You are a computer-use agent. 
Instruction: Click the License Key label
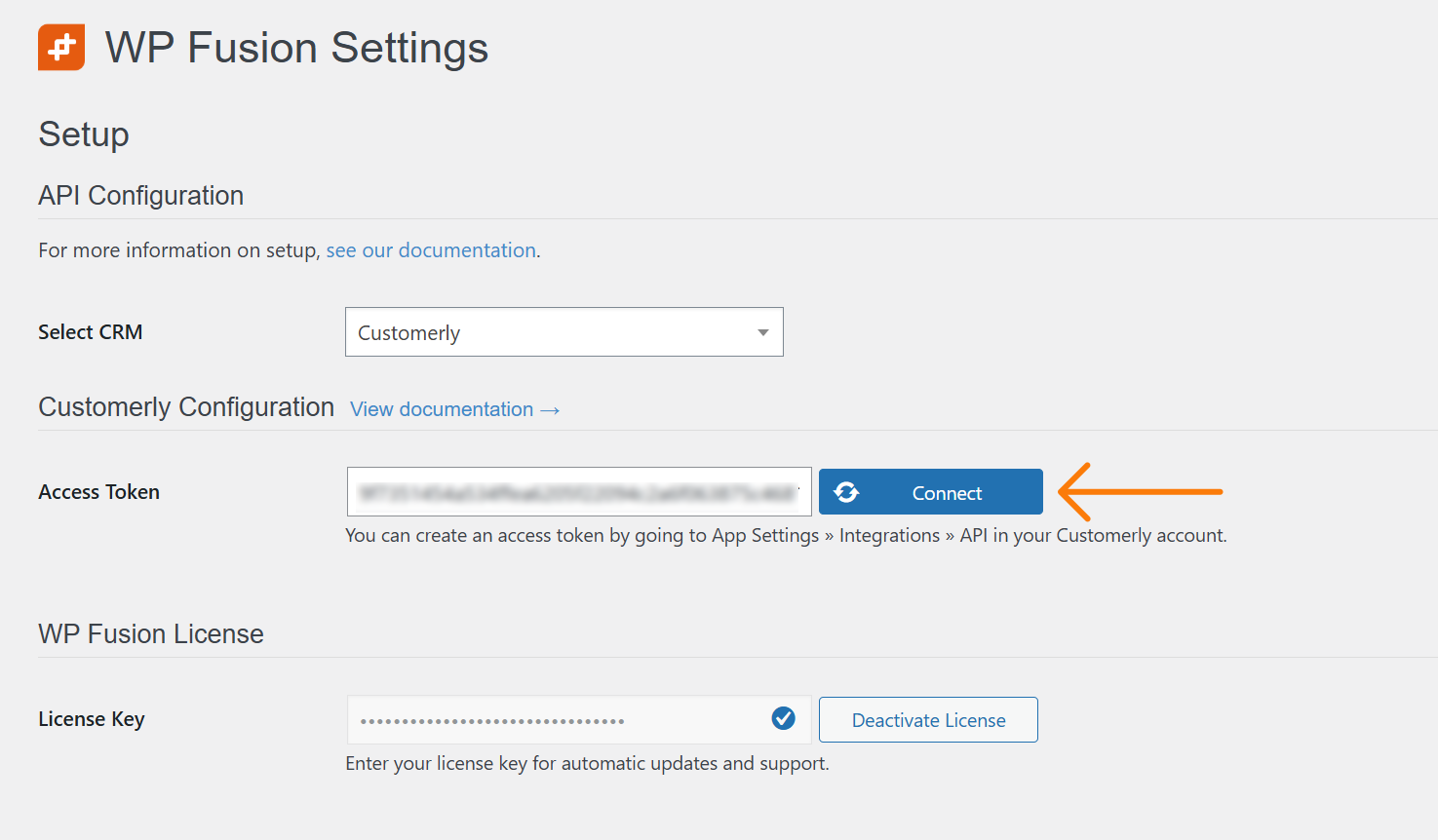92,719
